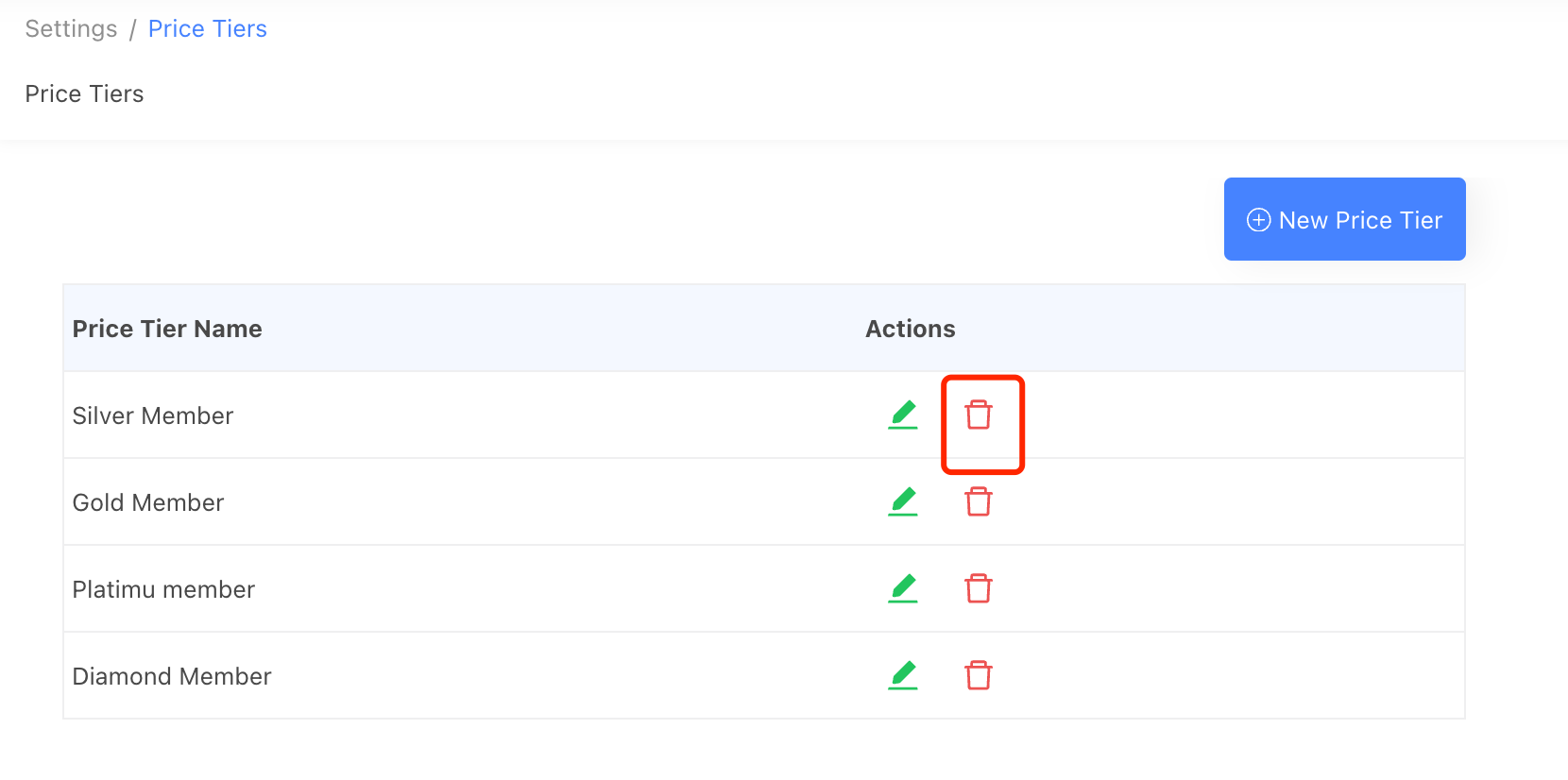Open the edit icon for Platimu member
Image resolution: width=1568 pixels, height=780 pixels.
click(903, 588)
